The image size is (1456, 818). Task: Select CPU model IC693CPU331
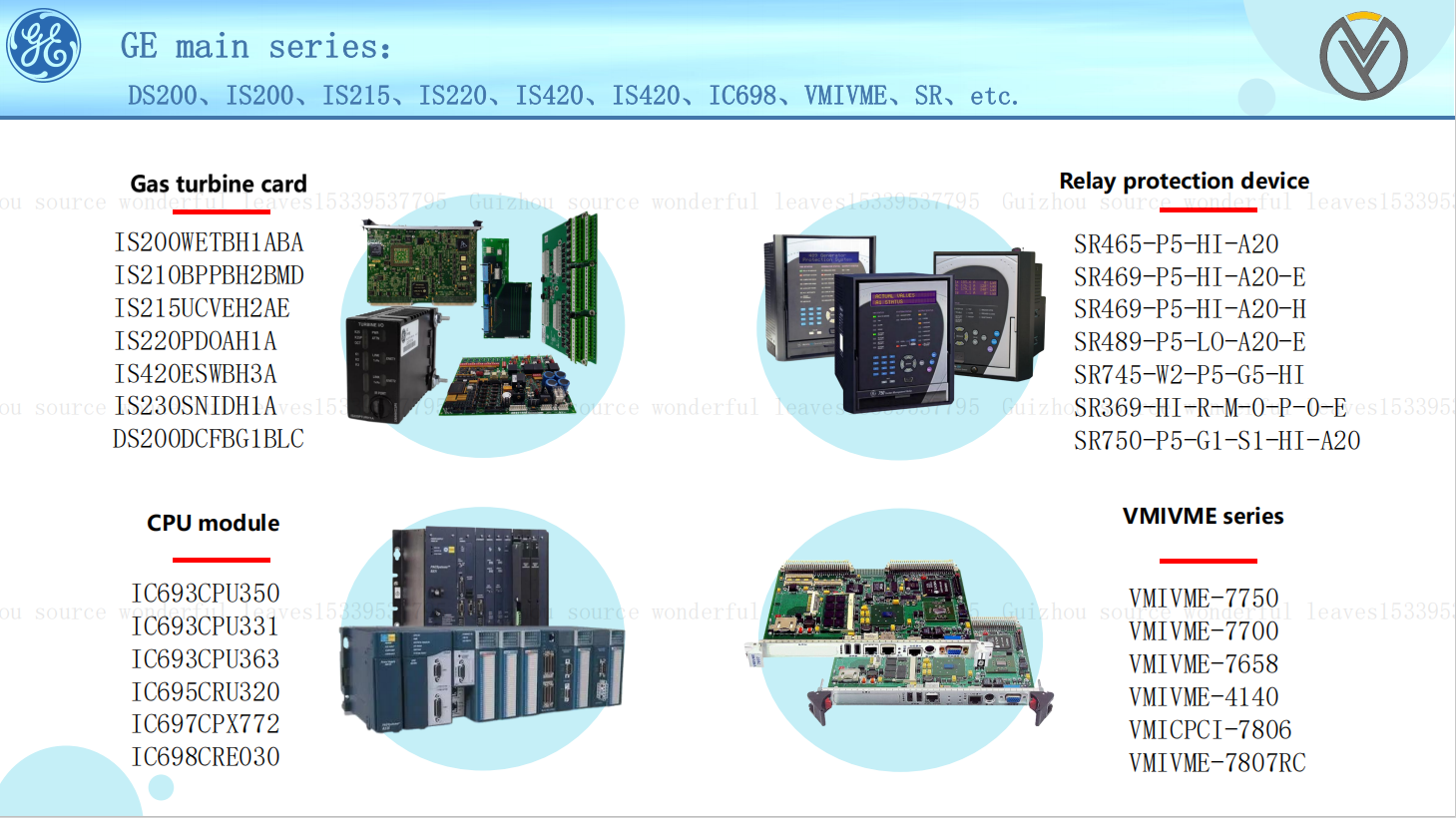pos(205,626)
